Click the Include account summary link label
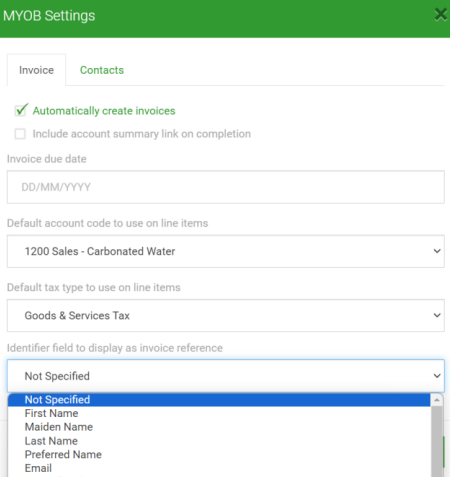 coord(142,134)
